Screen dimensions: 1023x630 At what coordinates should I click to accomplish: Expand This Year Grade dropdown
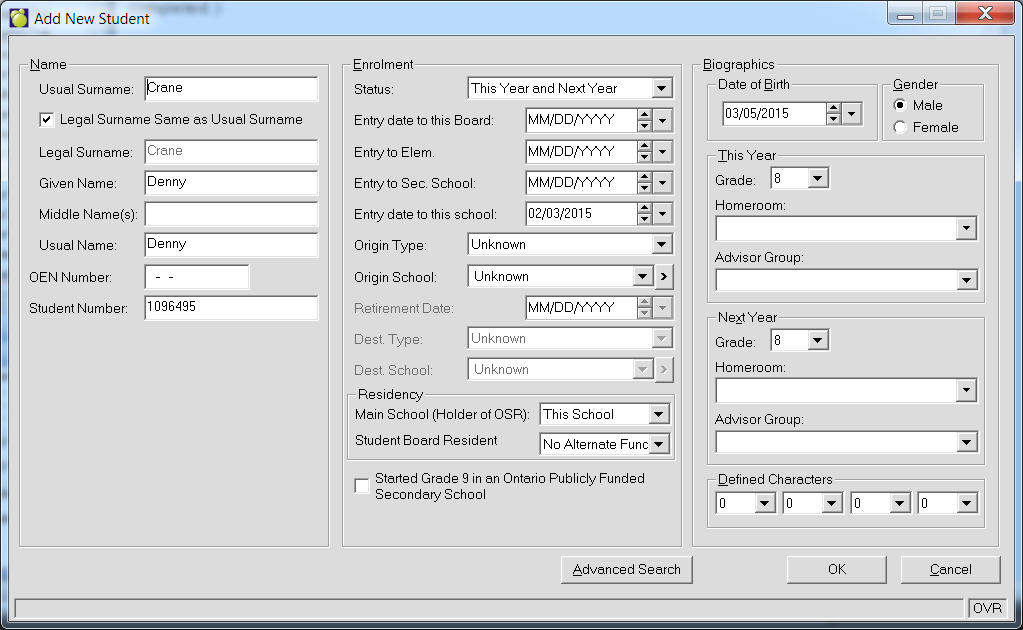[x=817, y=179]
